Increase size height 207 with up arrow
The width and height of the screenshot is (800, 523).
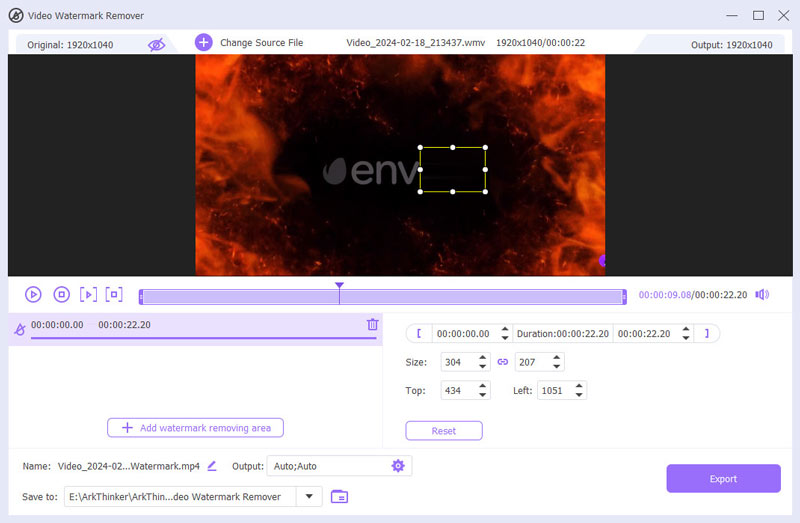point(557,358)
